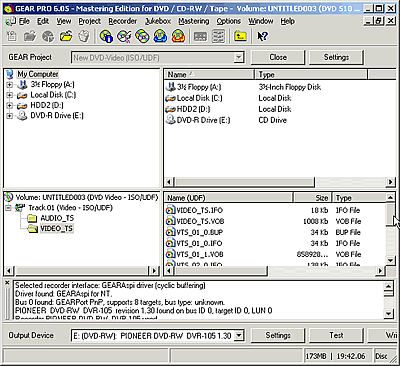Click the new project toolbar icon

click(x=12, y=36)
